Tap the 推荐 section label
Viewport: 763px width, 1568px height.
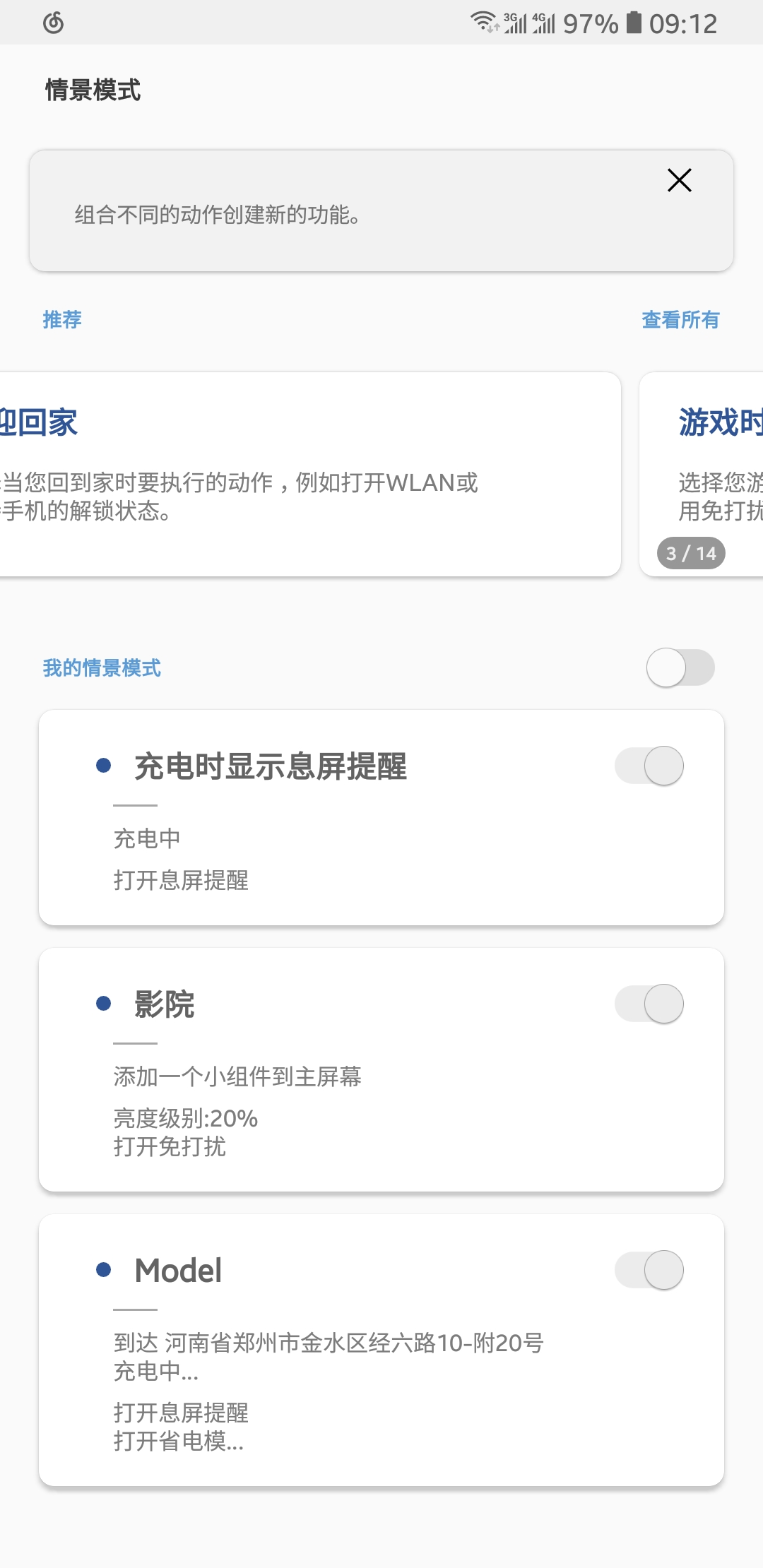click(62, 320)
